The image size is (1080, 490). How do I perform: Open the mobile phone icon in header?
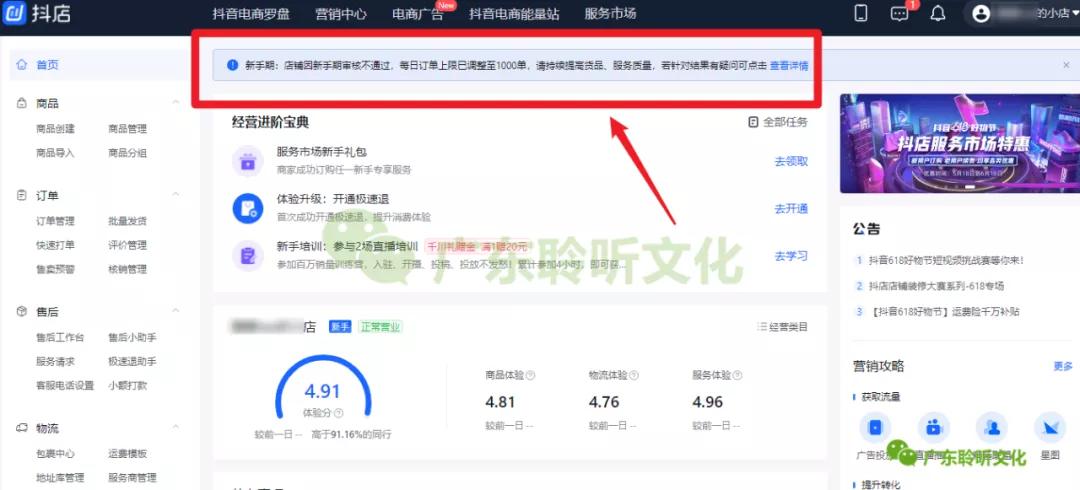[860, 13]
